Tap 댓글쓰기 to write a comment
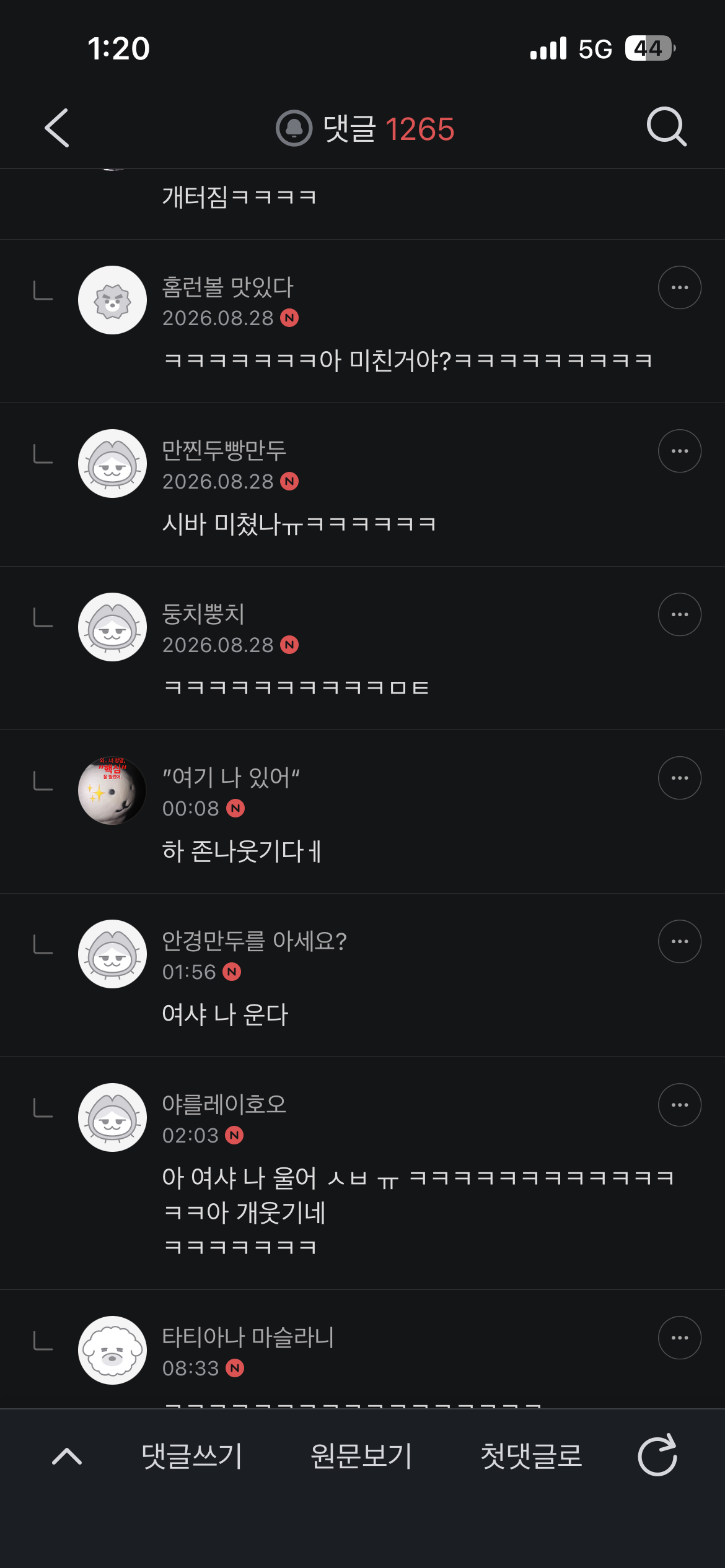Image resolution: width=725 pixels, height=1568 pixels. click(x=191, y=1456)
